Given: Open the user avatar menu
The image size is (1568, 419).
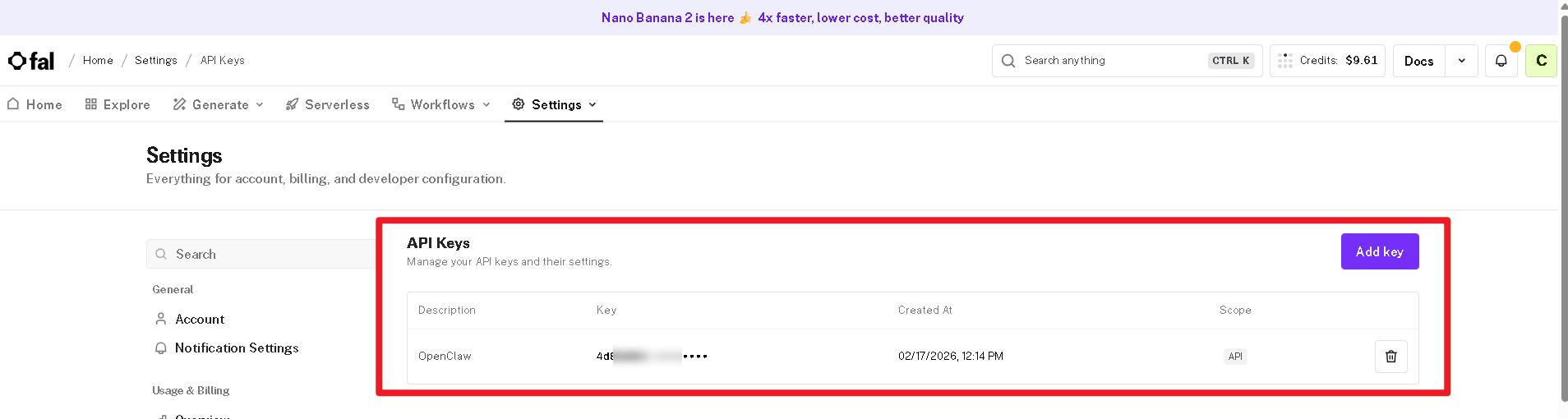Looking at the screenshot, I should pyautogui.click(x=1541, y=61).
